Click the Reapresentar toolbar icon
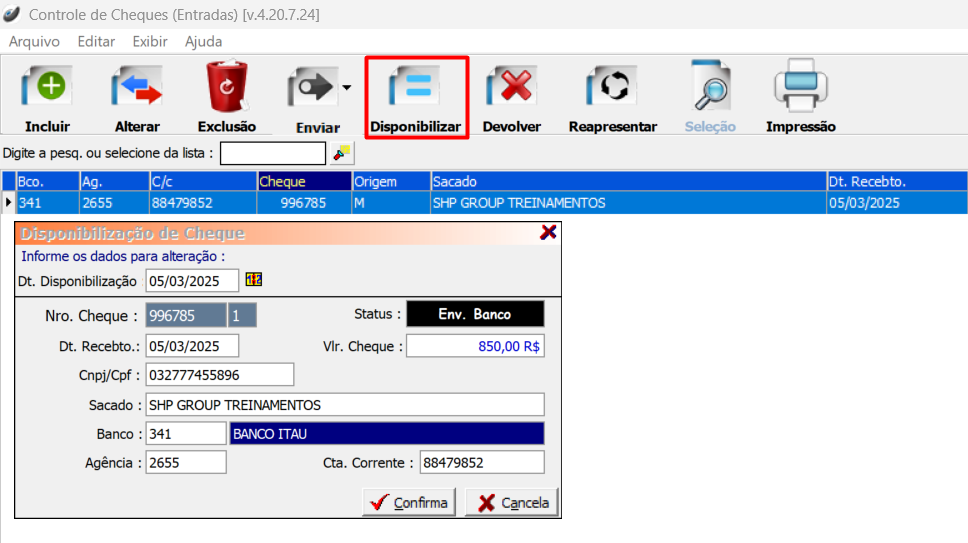Viewport: 968px width, 543px height. (x=612, y=88)
